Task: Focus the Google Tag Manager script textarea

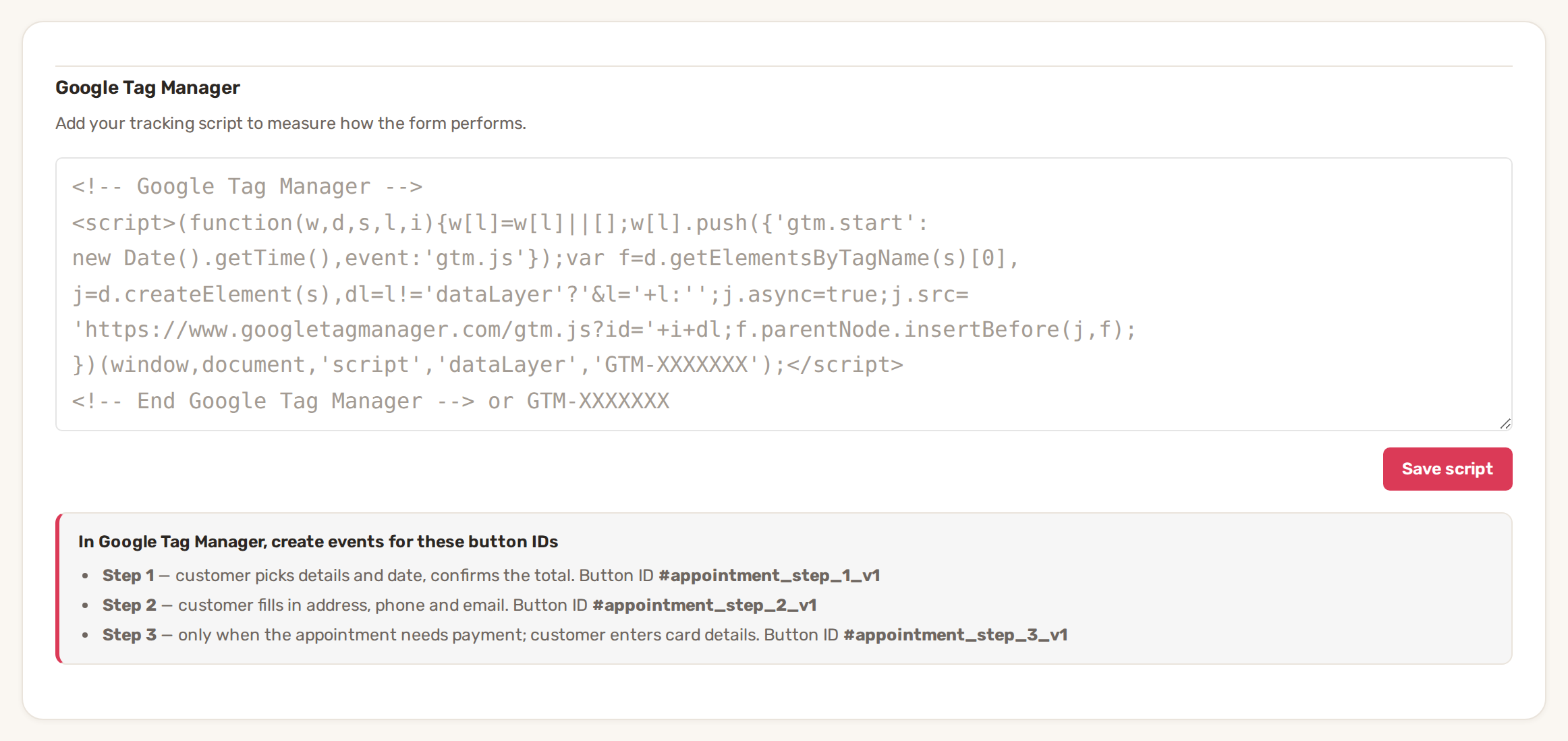Action: [x=783, y=294]
